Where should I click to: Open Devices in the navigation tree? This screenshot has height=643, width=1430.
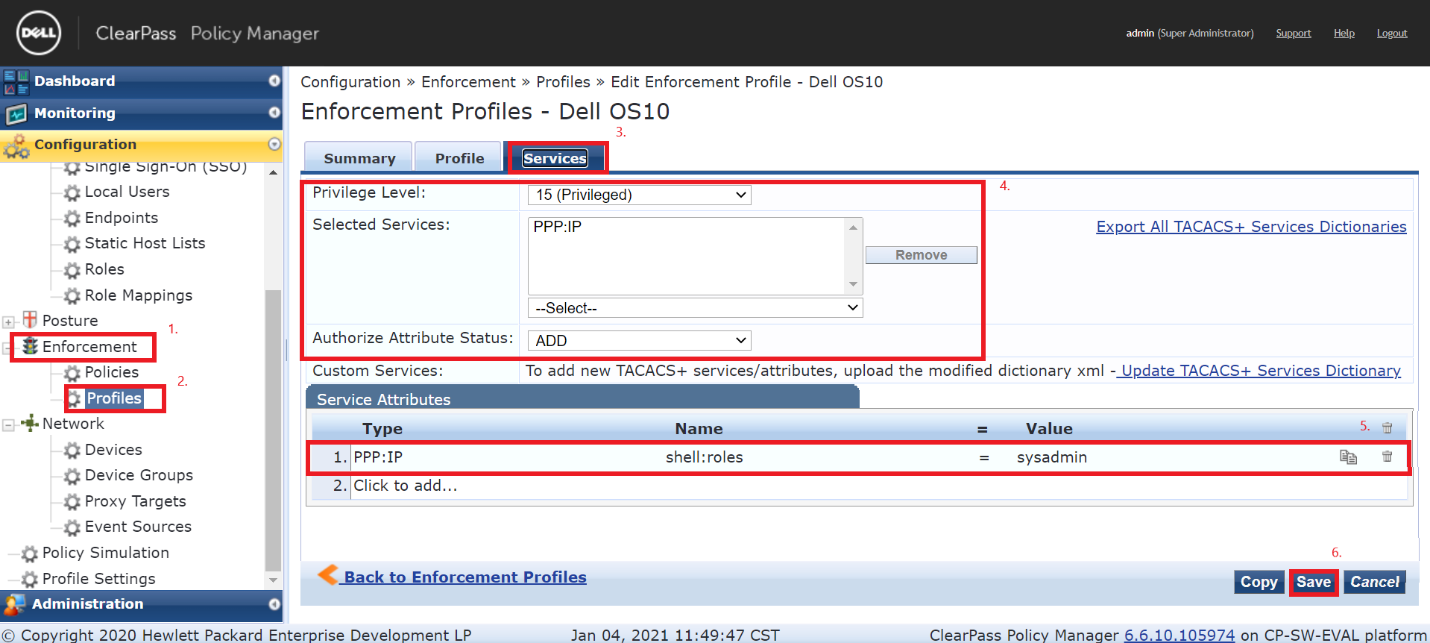click(x=113, y=450)
